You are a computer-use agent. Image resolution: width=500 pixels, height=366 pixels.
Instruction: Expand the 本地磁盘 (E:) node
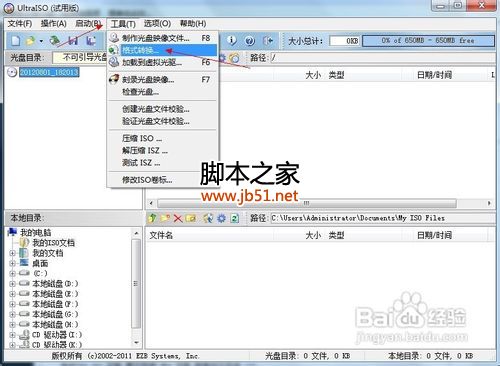pyautogui.click(x=12, y=294)
